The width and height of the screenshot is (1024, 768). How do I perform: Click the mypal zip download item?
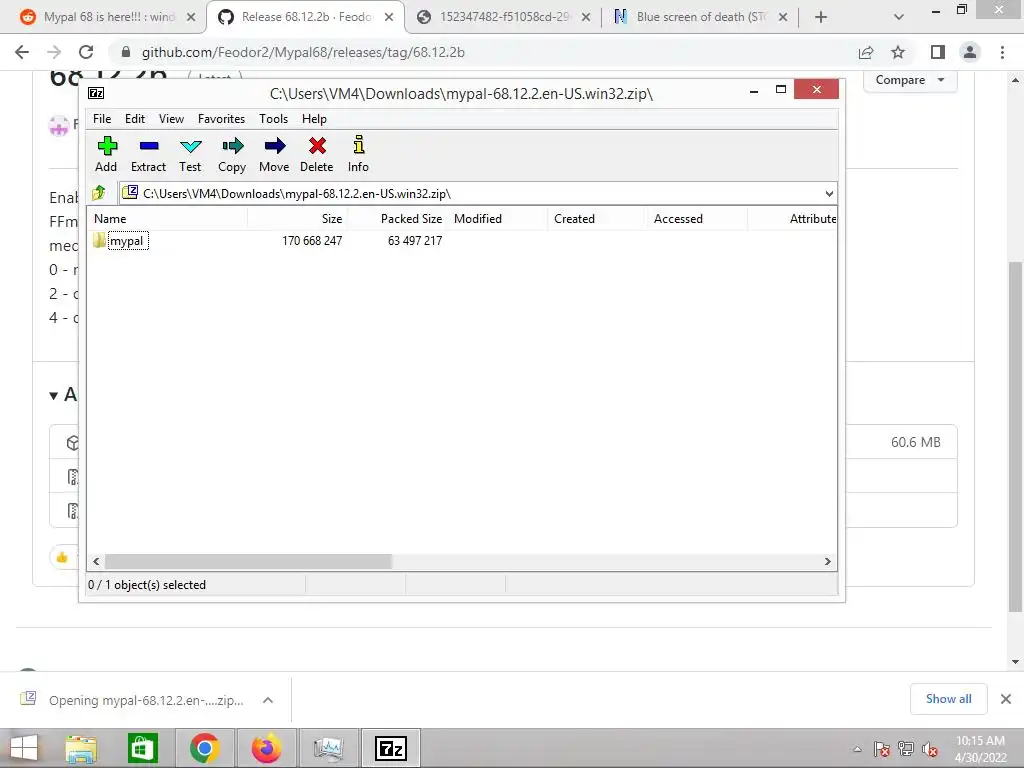(134, 700)
